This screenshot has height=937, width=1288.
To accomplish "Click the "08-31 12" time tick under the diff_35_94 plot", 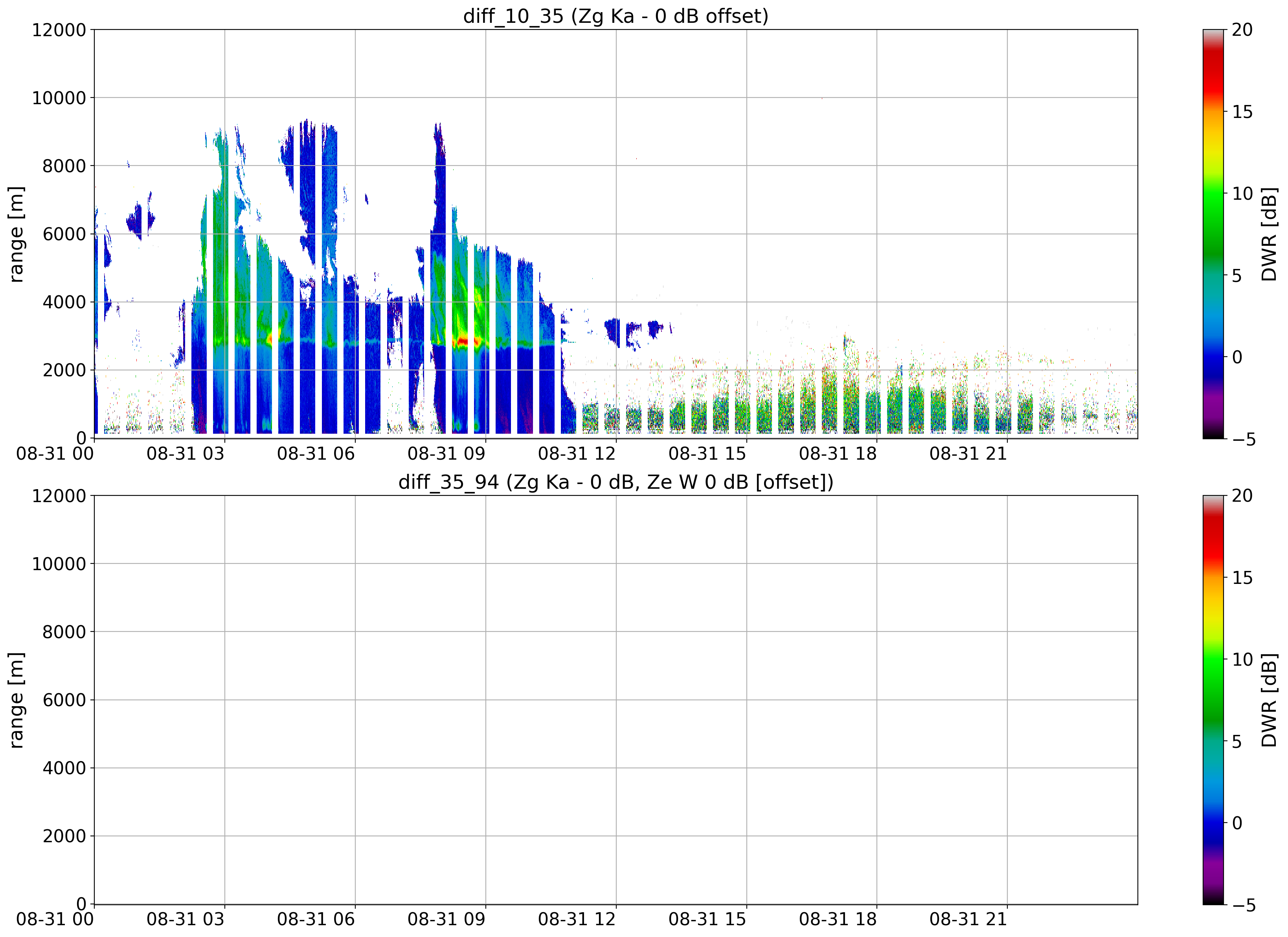I will coord(577,919).
